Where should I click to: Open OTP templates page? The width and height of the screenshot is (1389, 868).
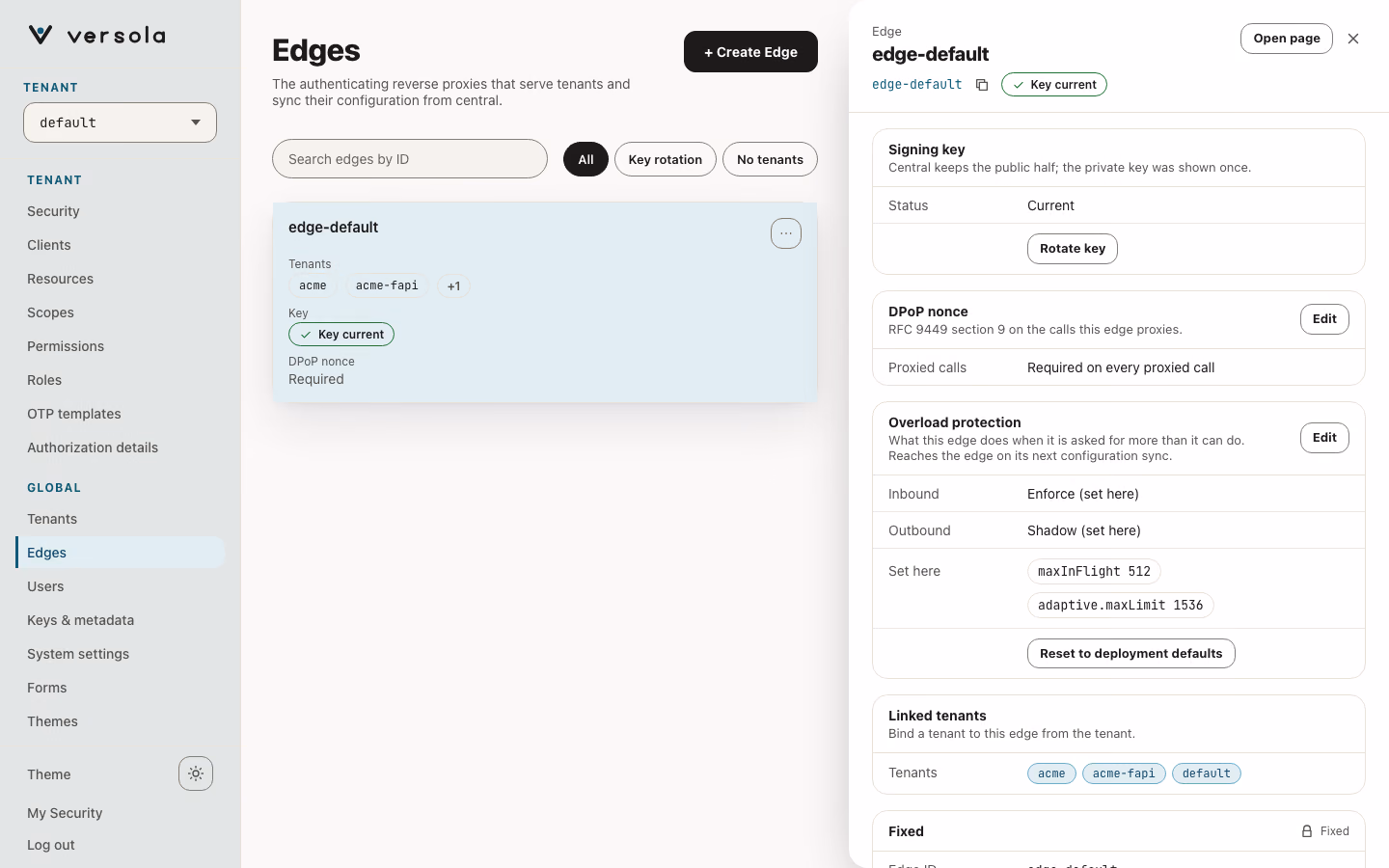point(120,414)
